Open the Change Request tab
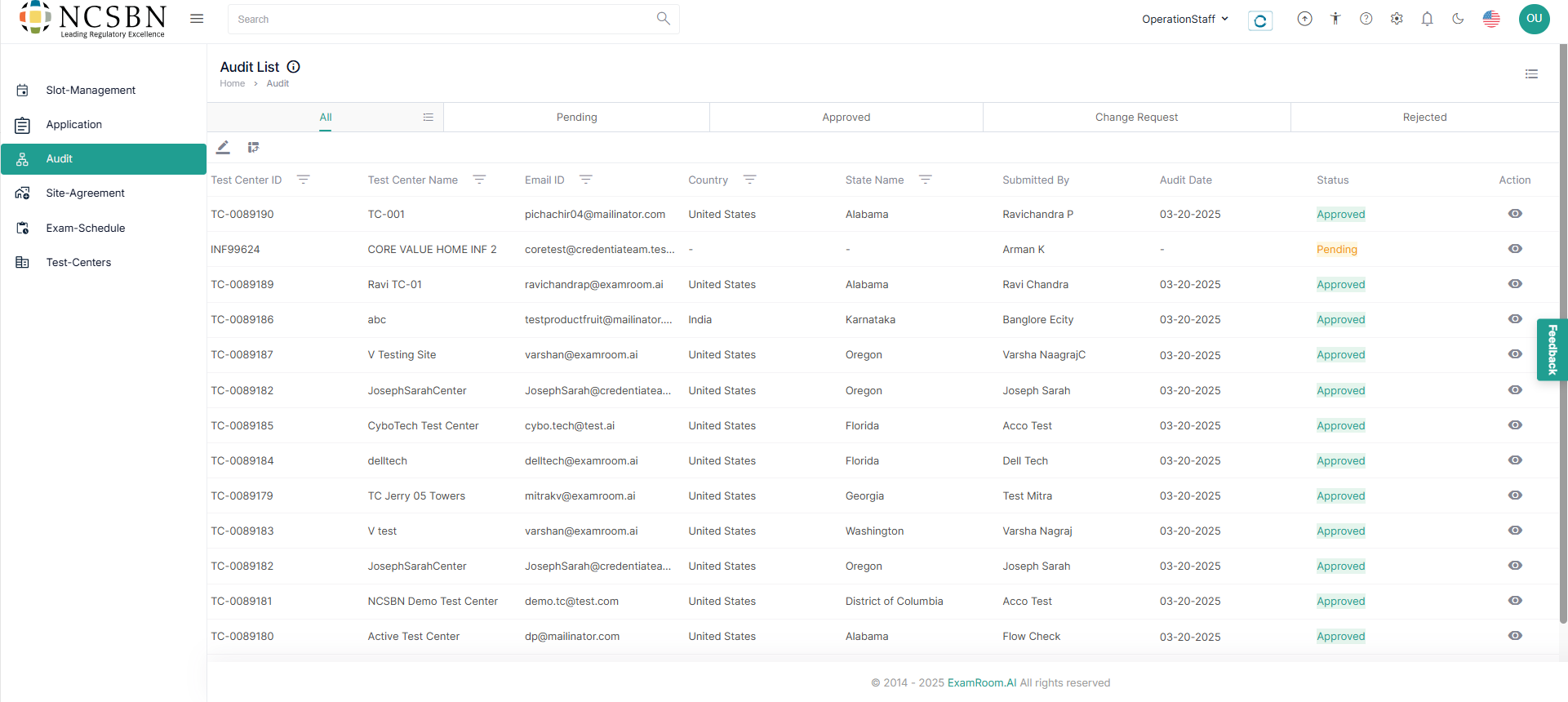The height and width of the screenshot is (702, 1568). pos(1136,118)
